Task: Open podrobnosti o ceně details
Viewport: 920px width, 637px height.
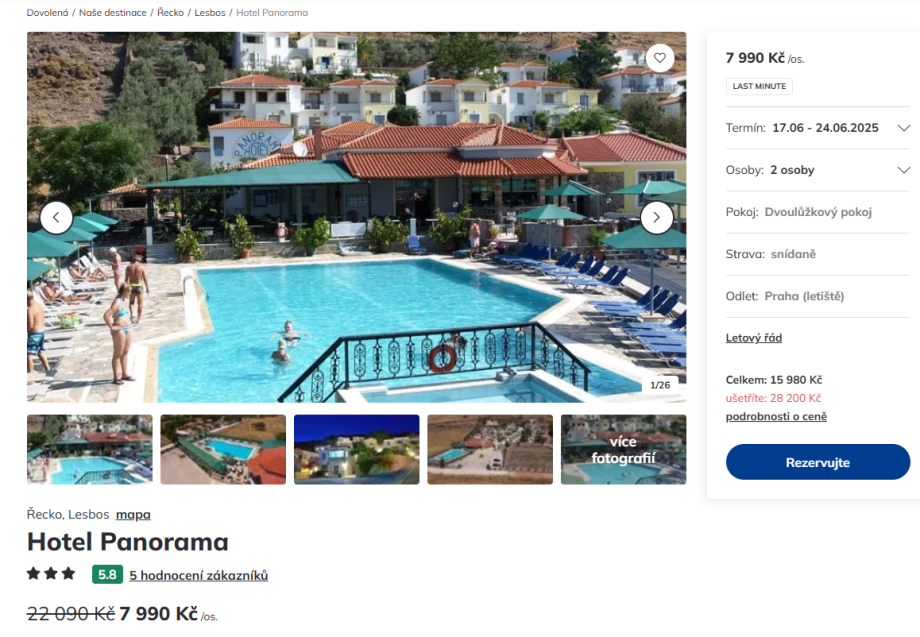Action: (x=776, y=416)
